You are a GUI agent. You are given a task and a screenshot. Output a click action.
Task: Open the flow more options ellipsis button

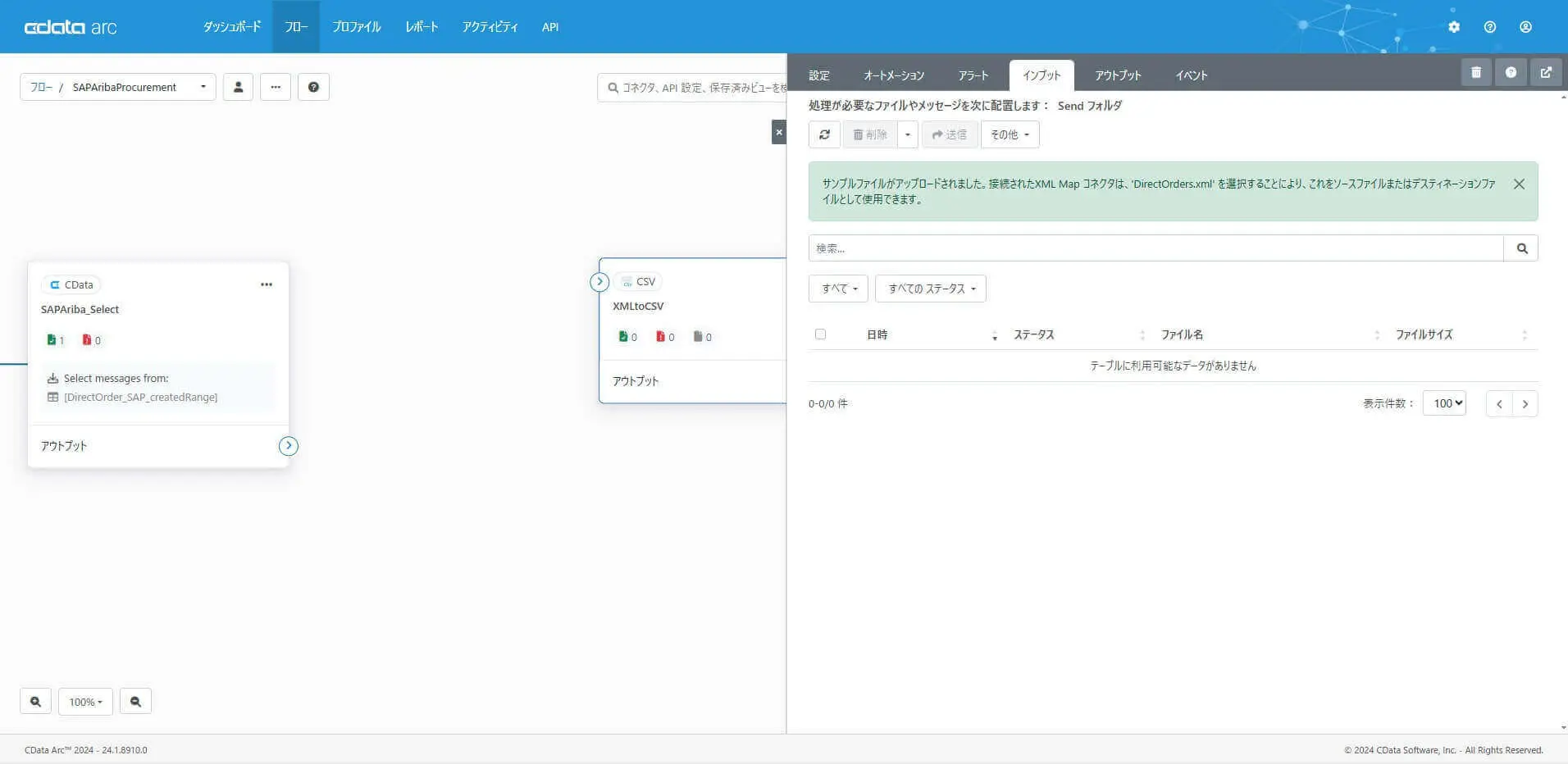[x=276, y=87]
